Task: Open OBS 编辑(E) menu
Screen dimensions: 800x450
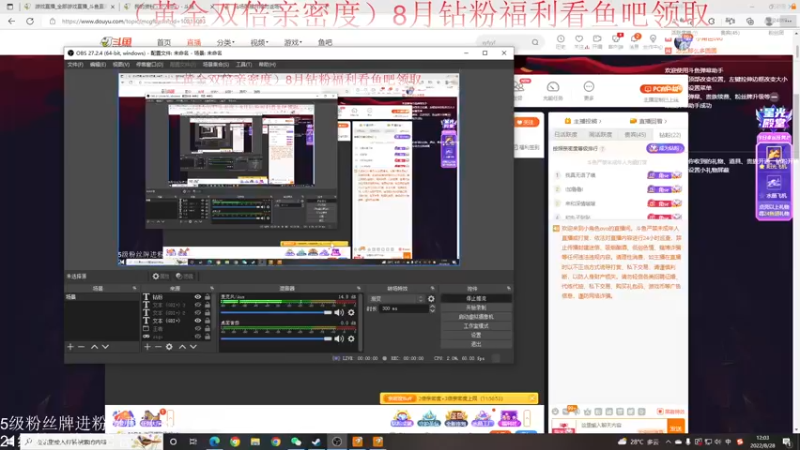Action: point(97,65)
